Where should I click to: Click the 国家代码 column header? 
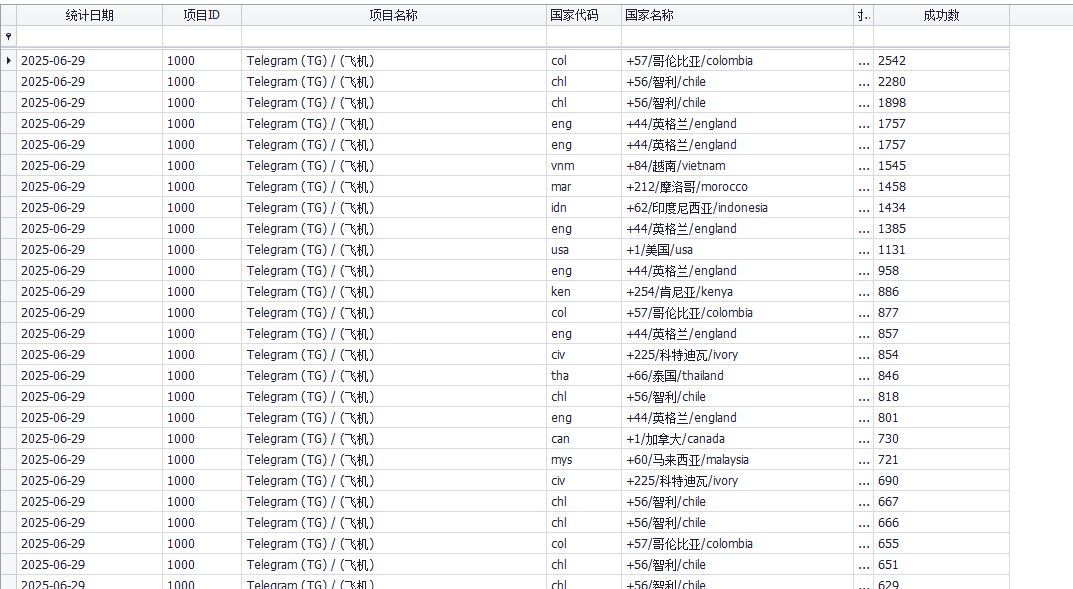point(584,15)
